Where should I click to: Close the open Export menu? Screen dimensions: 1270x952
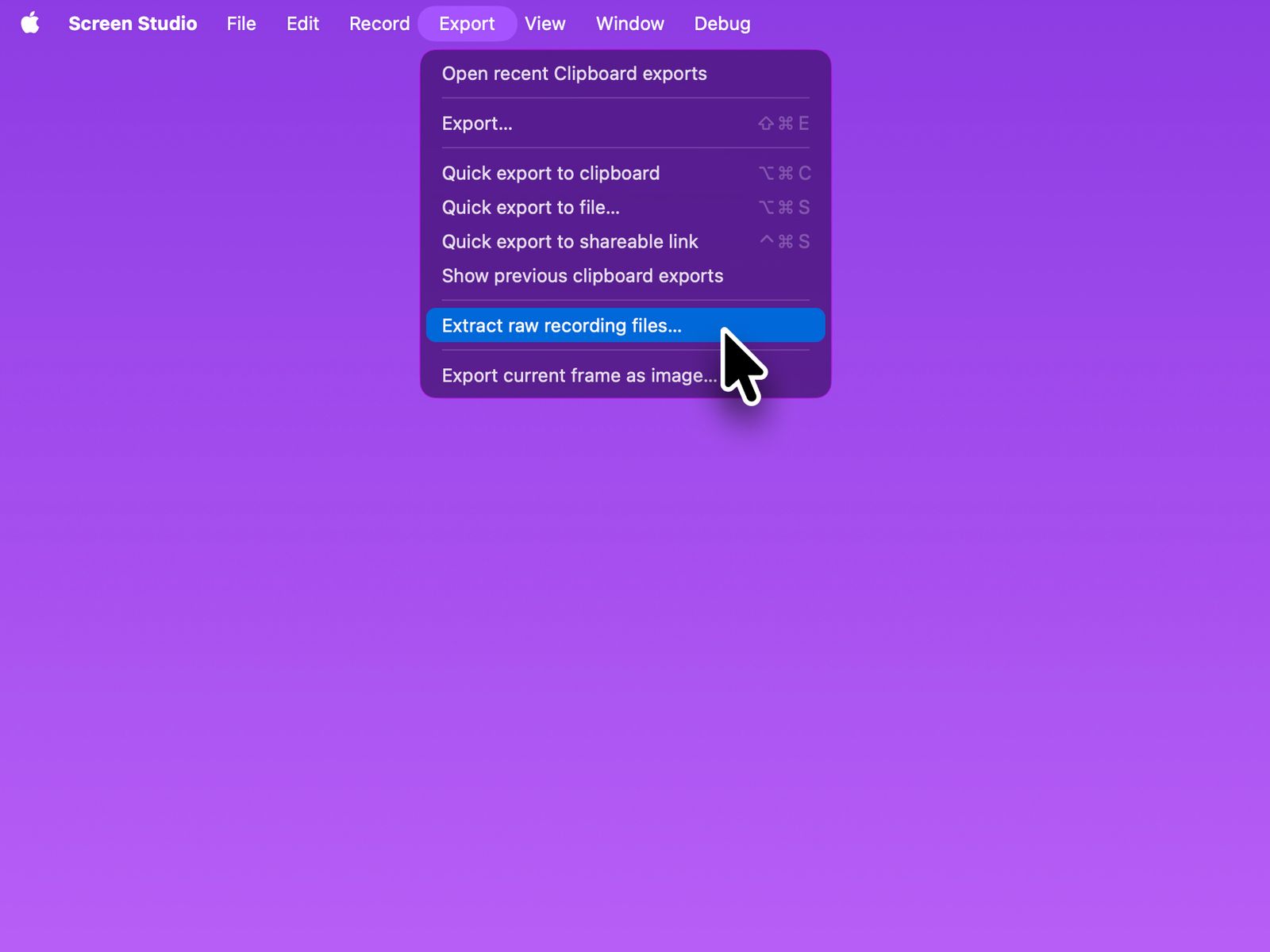click(x=467, y=24)
